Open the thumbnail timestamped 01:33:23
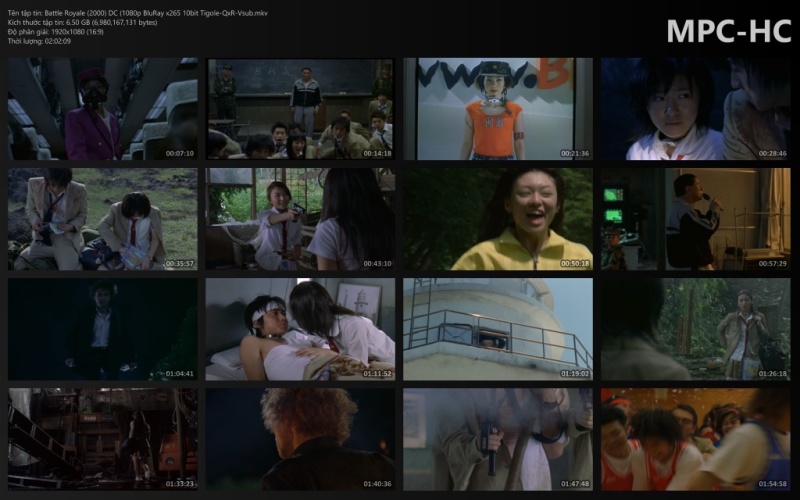 pyautogui.click(x=103, y=439)
